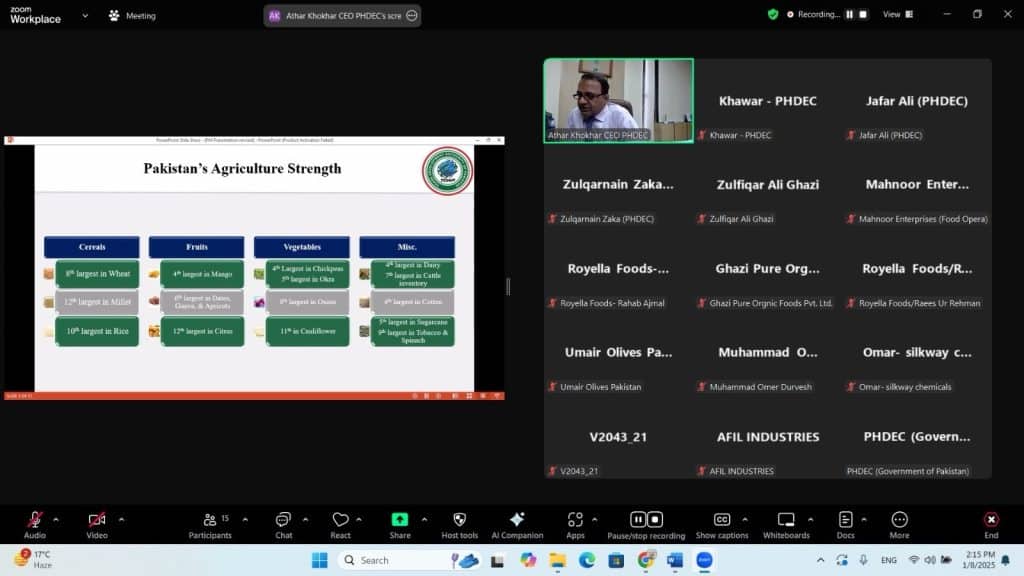The height and width of the screenshot is (576, 1024).
Task: Click the green Share screen icon
Action: tap(400, 520)
